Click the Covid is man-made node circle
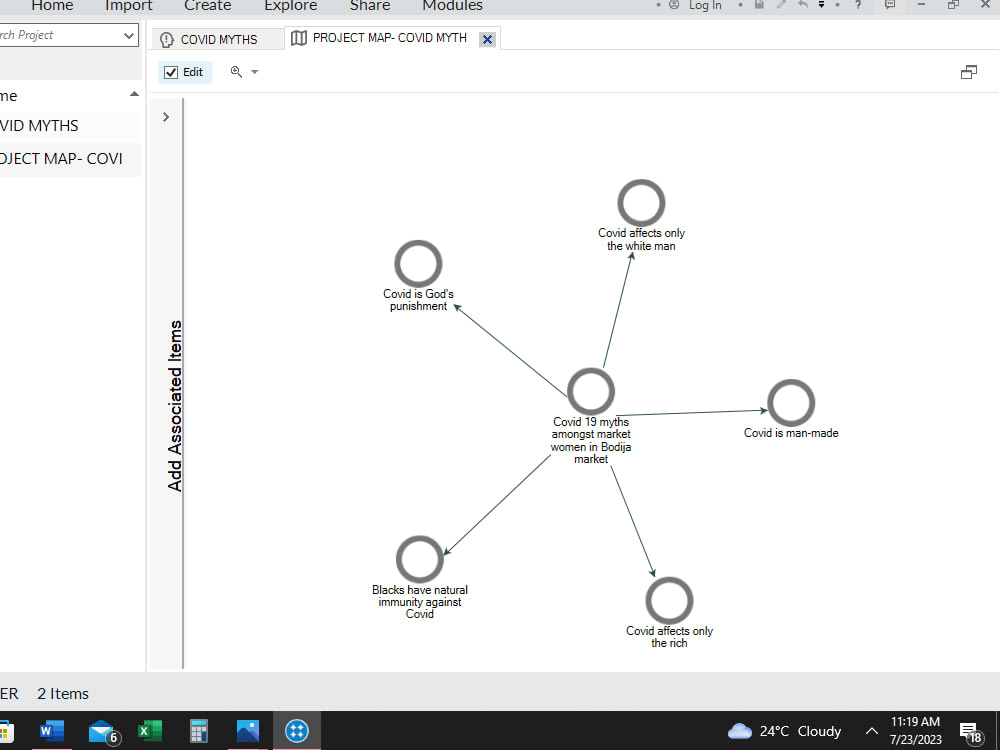This screenshot has width=1000, height=750. click(790, 403)
